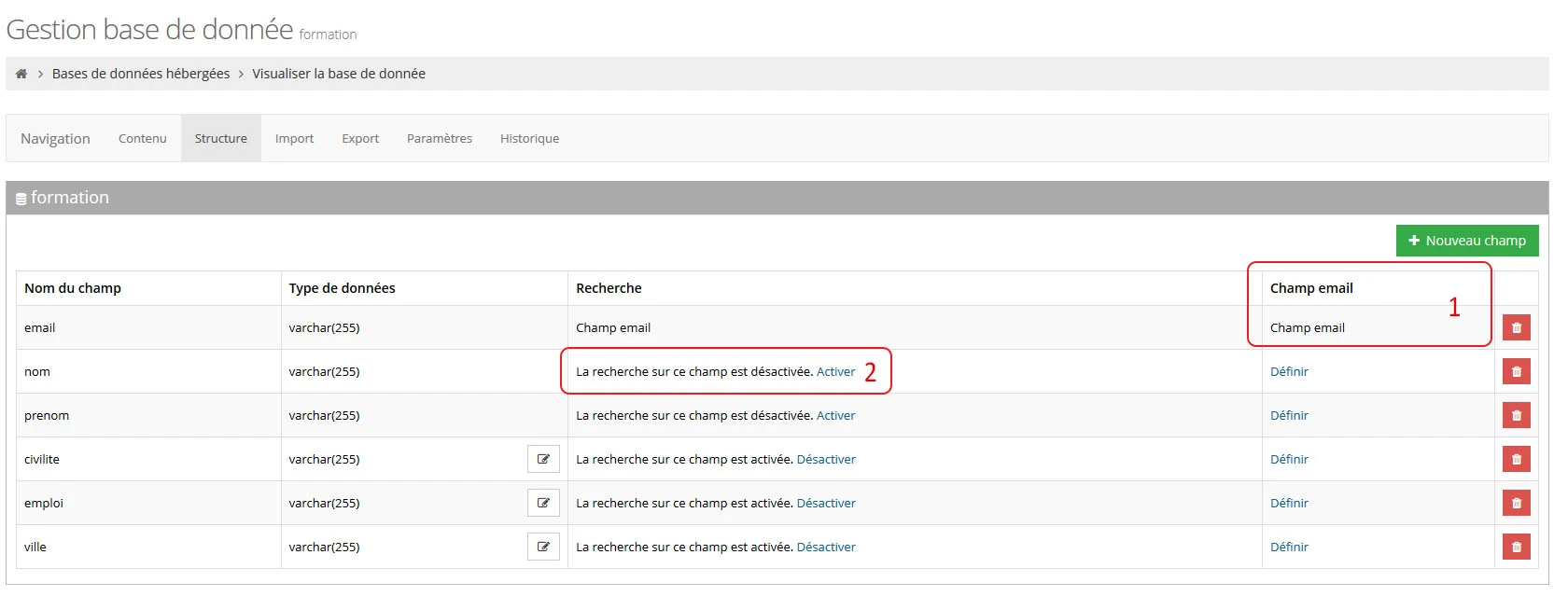Edit the civilite data type icon
The width and height of the screenshot is (1568, 610).
(543, 459)
